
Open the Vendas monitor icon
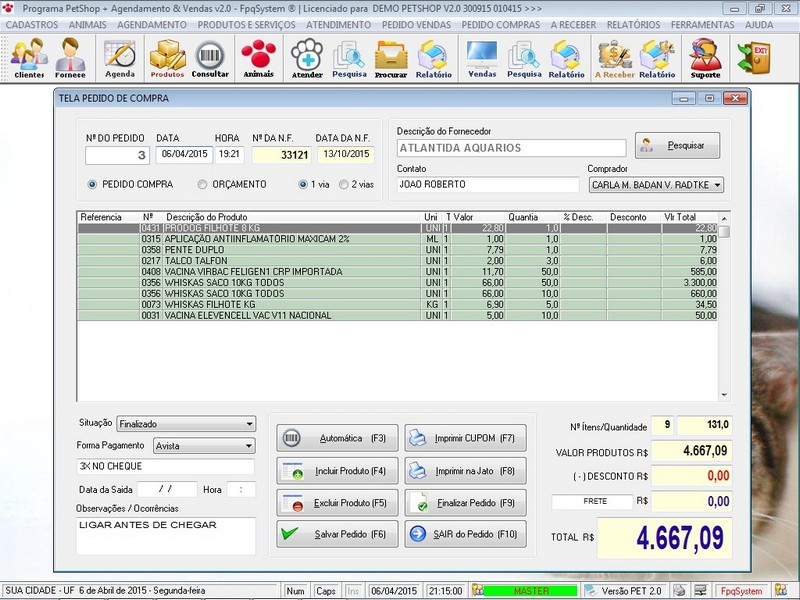482,58
